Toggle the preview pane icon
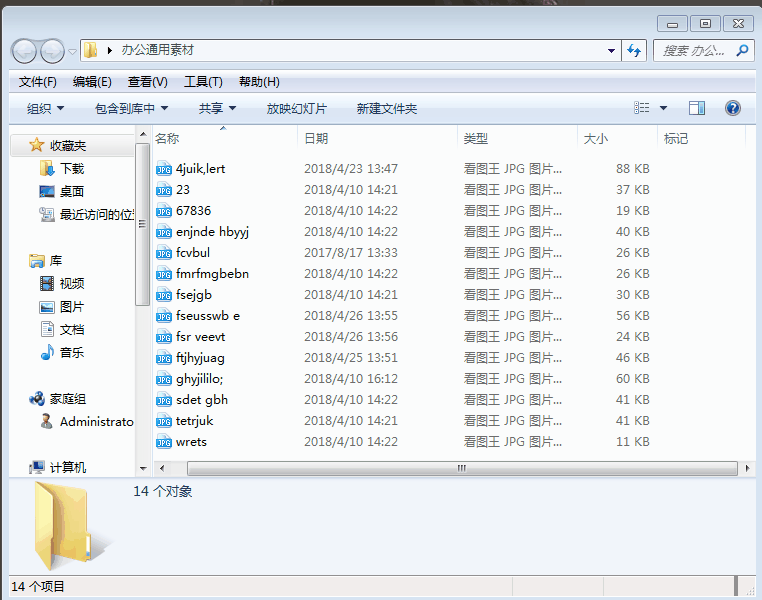This screenshot has height=600, width=762. (x=697, y=108)
